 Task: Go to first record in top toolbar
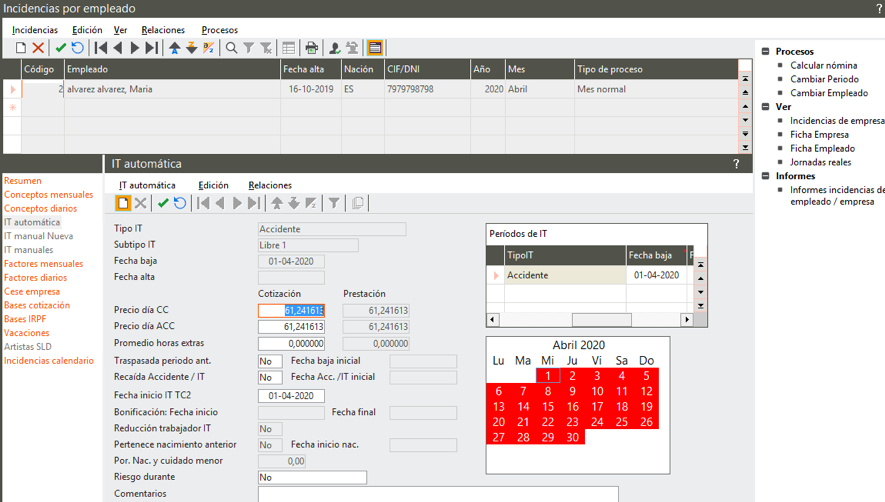tap(101, 48)
